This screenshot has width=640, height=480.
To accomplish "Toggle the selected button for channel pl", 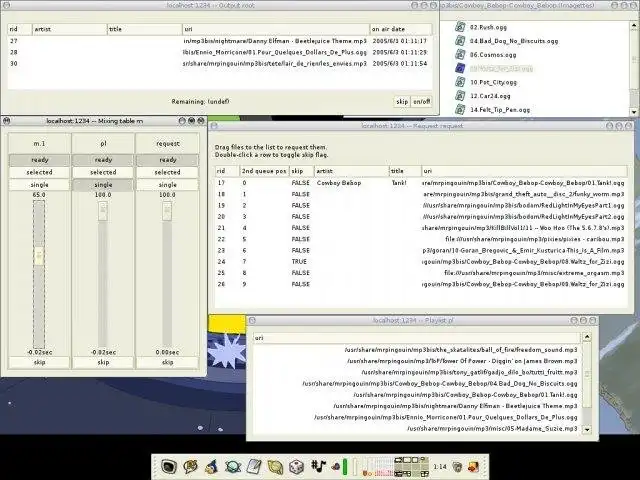I will coord(103,172).
